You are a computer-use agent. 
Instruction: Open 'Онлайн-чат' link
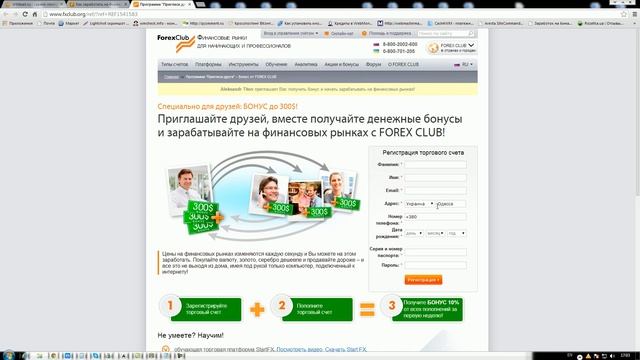click(x=339, y=33)
